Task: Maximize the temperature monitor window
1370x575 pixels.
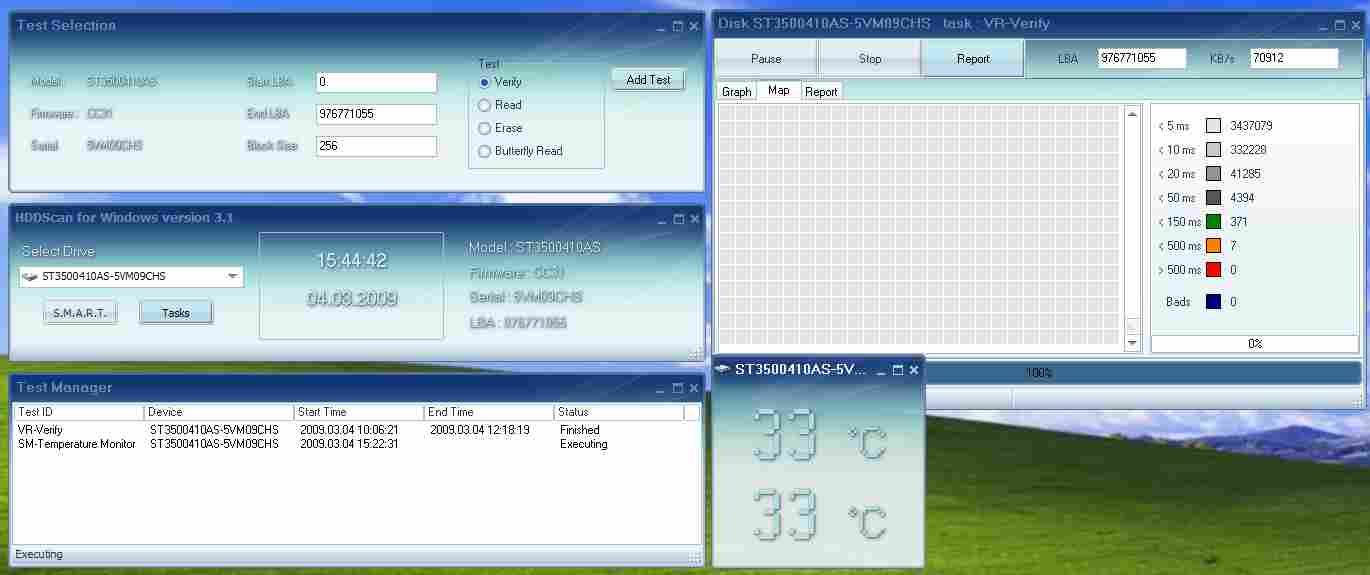Action: coord(898,370)
